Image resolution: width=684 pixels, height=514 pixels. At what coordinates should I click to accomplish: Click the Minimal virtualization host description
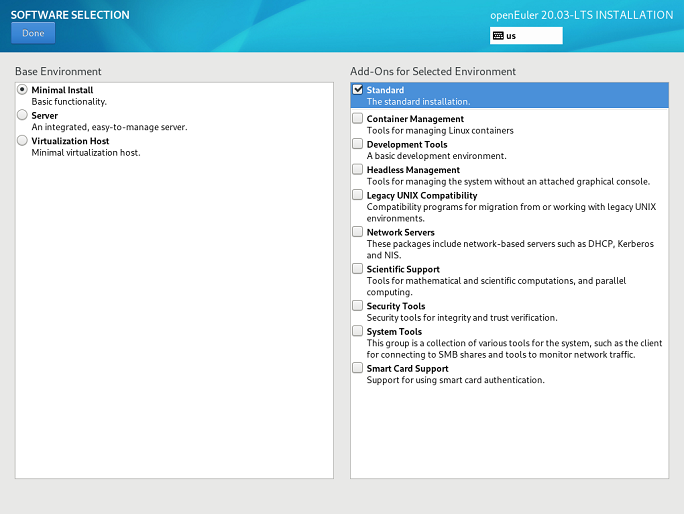pos(86,153)
